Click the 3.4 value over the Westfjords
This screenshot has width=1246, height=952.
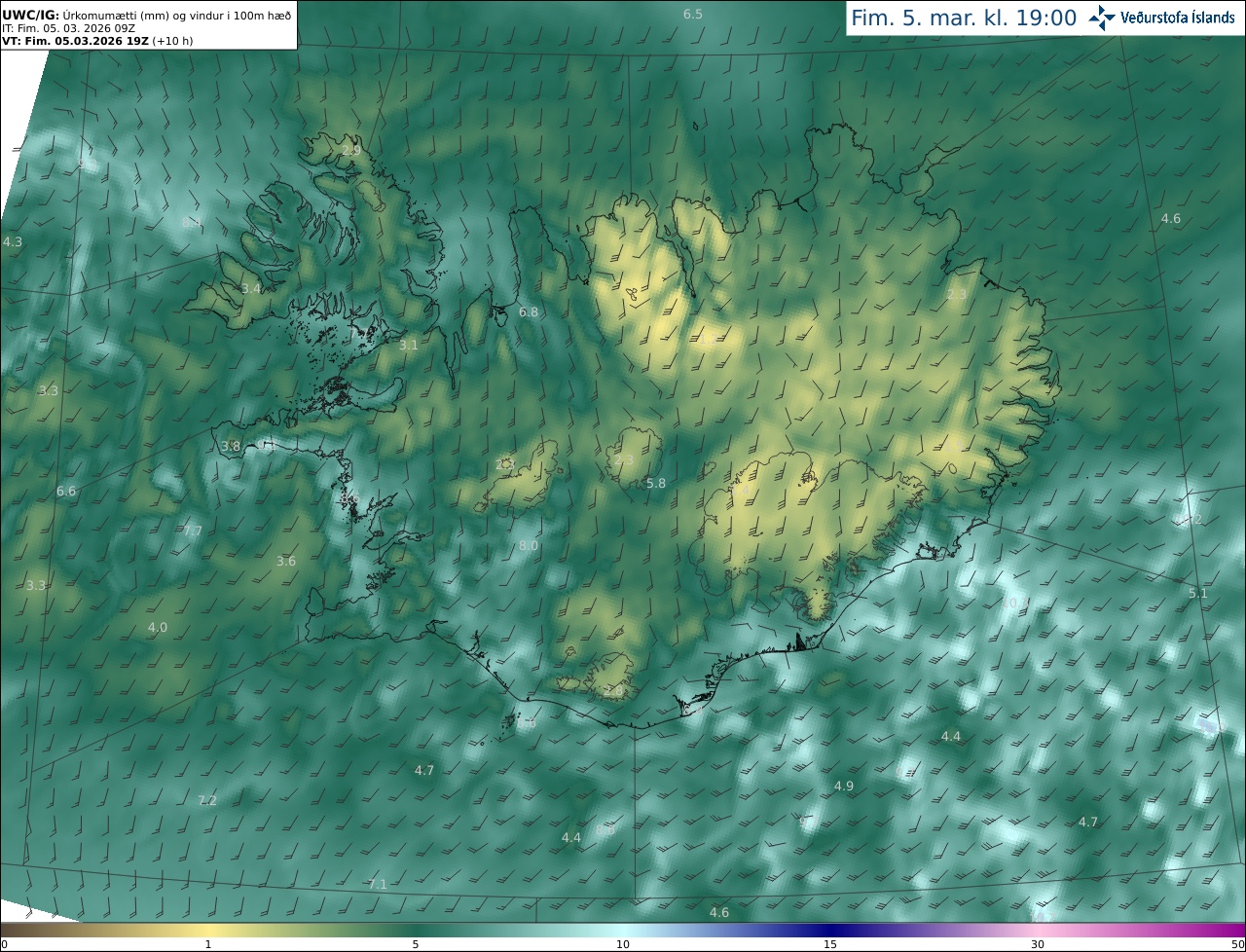click(x=251, y=288)
